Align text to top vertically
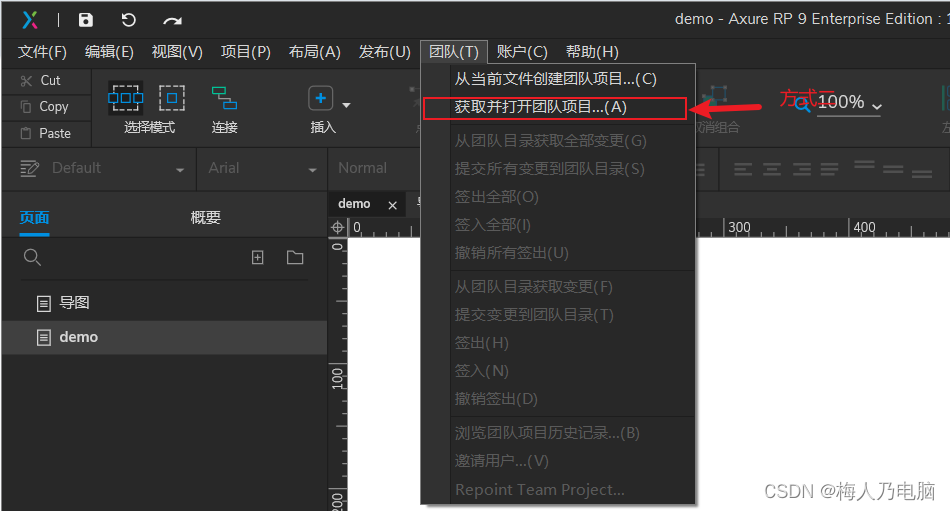This screenshot has width=950, height=511. coord(865,165)
